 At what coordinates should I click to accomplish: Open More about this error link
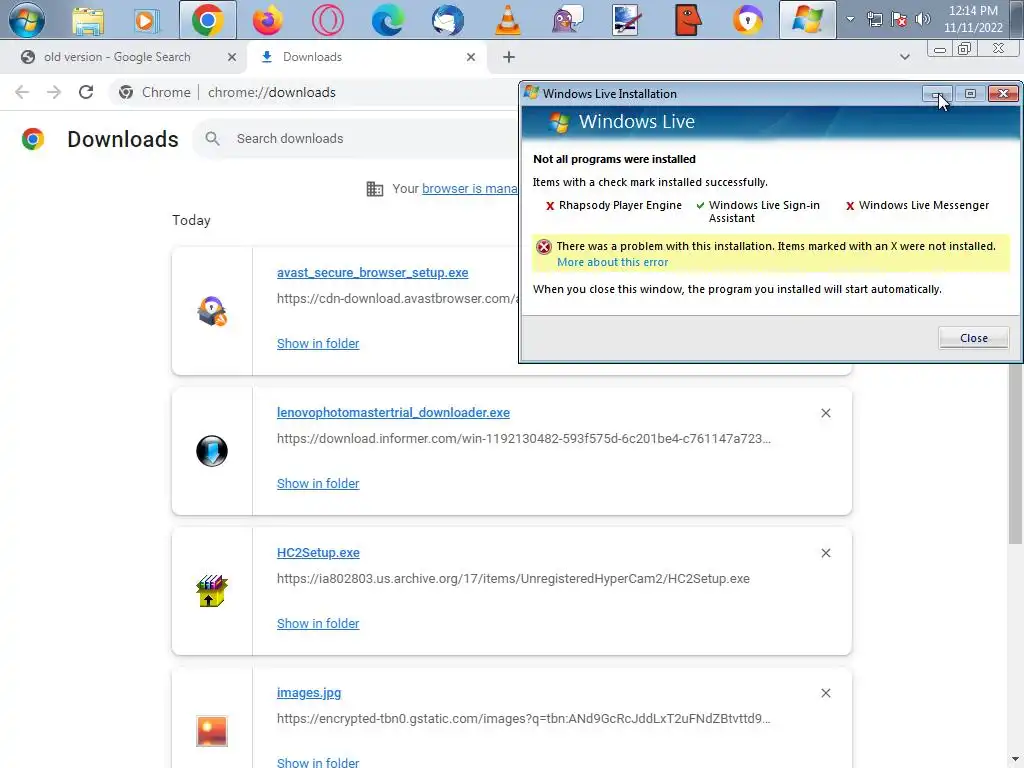point(613,263)
